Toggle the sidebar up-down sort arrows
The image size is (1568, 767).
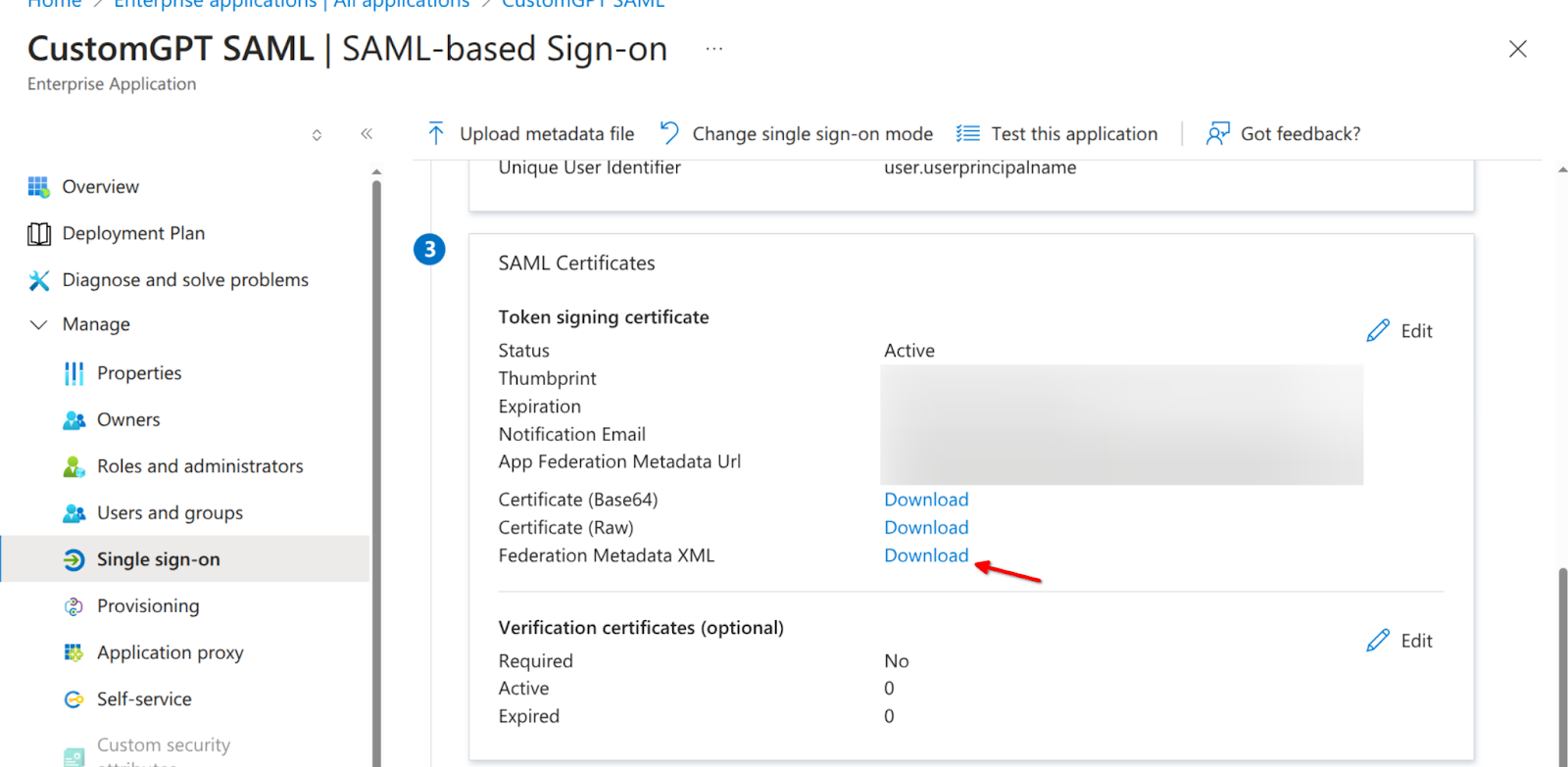pyautogui.click(x=317, y=135)
